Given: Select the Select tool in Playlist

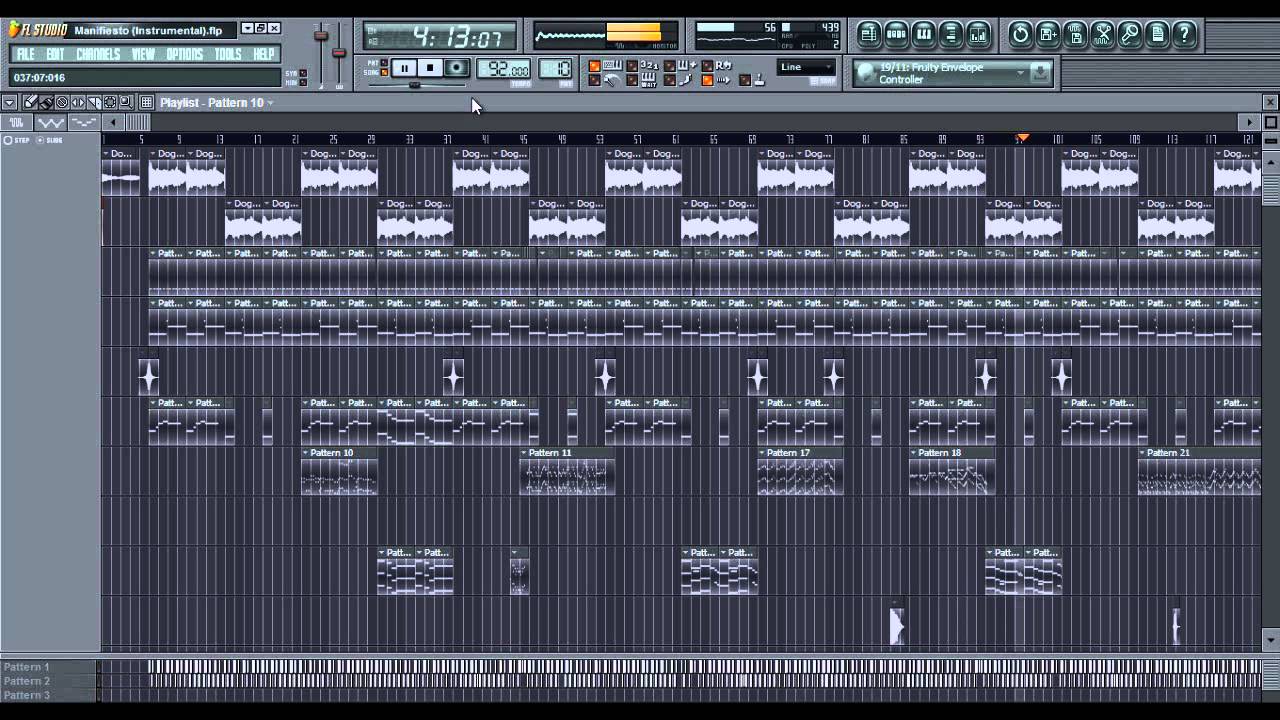Looking at the screenshot, I should (110, 102).
